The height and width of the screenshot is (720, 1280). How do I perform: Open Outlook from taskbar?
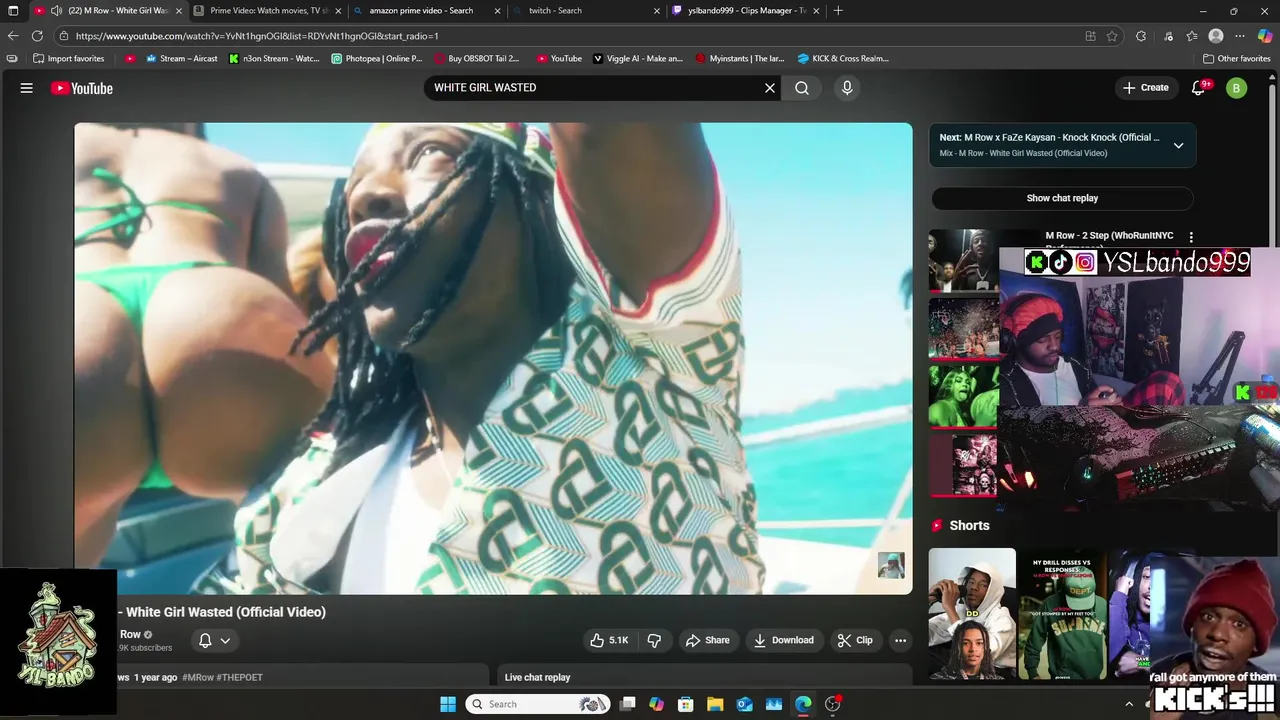pyautogui.click(x=744, y=704)
